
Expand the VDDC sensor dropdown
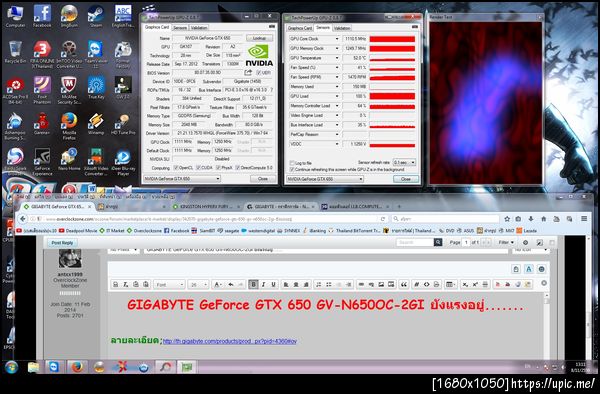pos(337,144)
